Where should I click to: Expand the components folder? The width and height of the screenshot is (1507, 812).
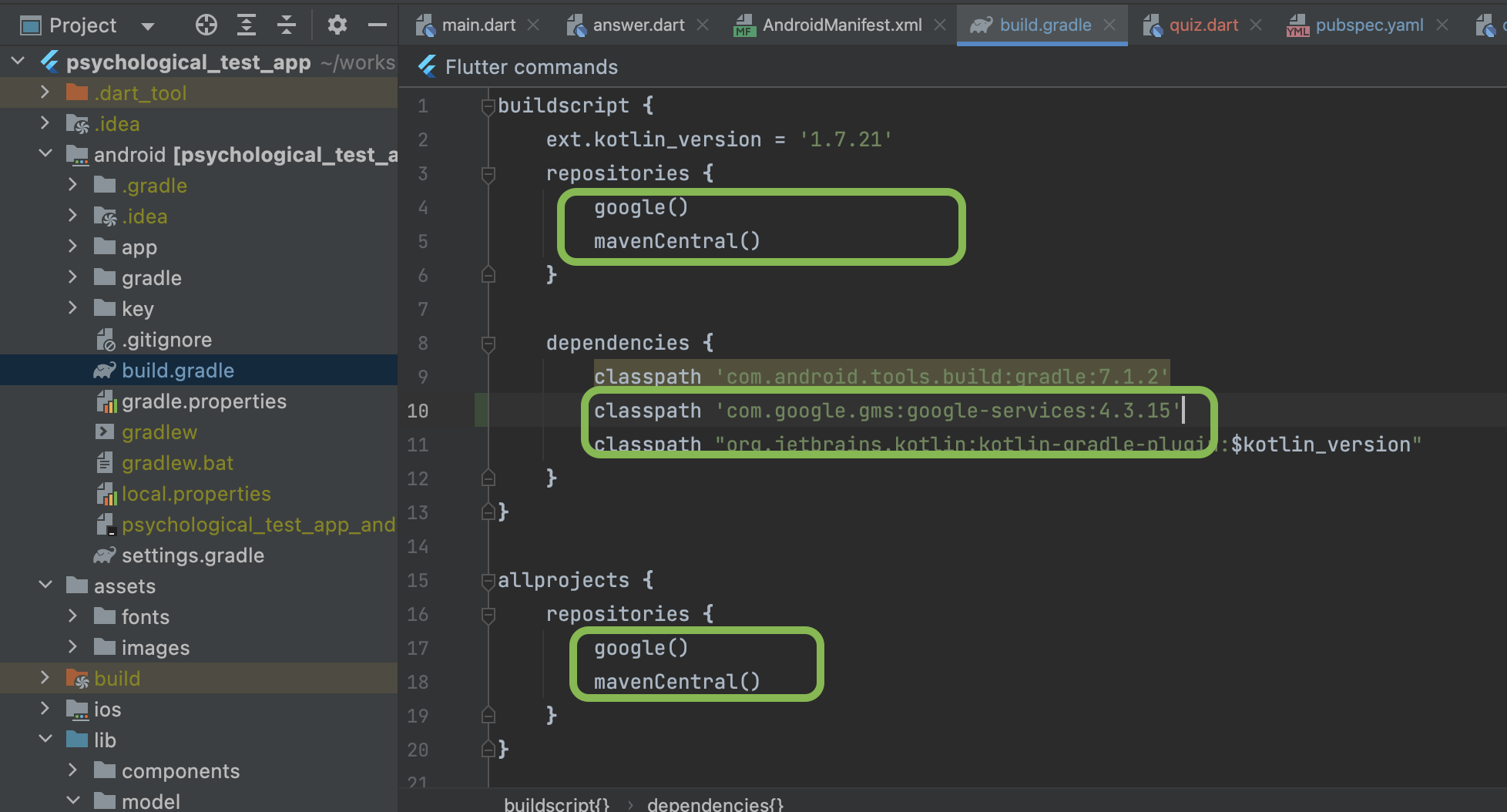tap(73, 770)
